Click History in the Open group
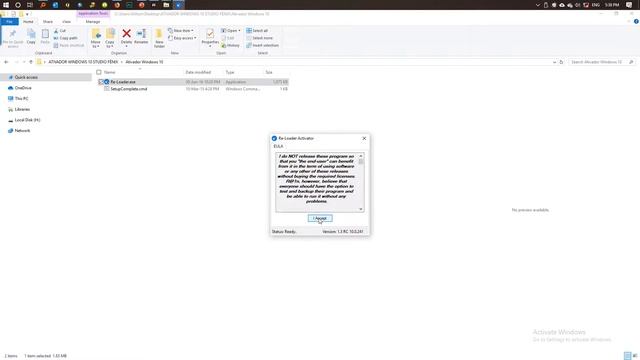Screen dimensions: 640x360 click(231, 45)
